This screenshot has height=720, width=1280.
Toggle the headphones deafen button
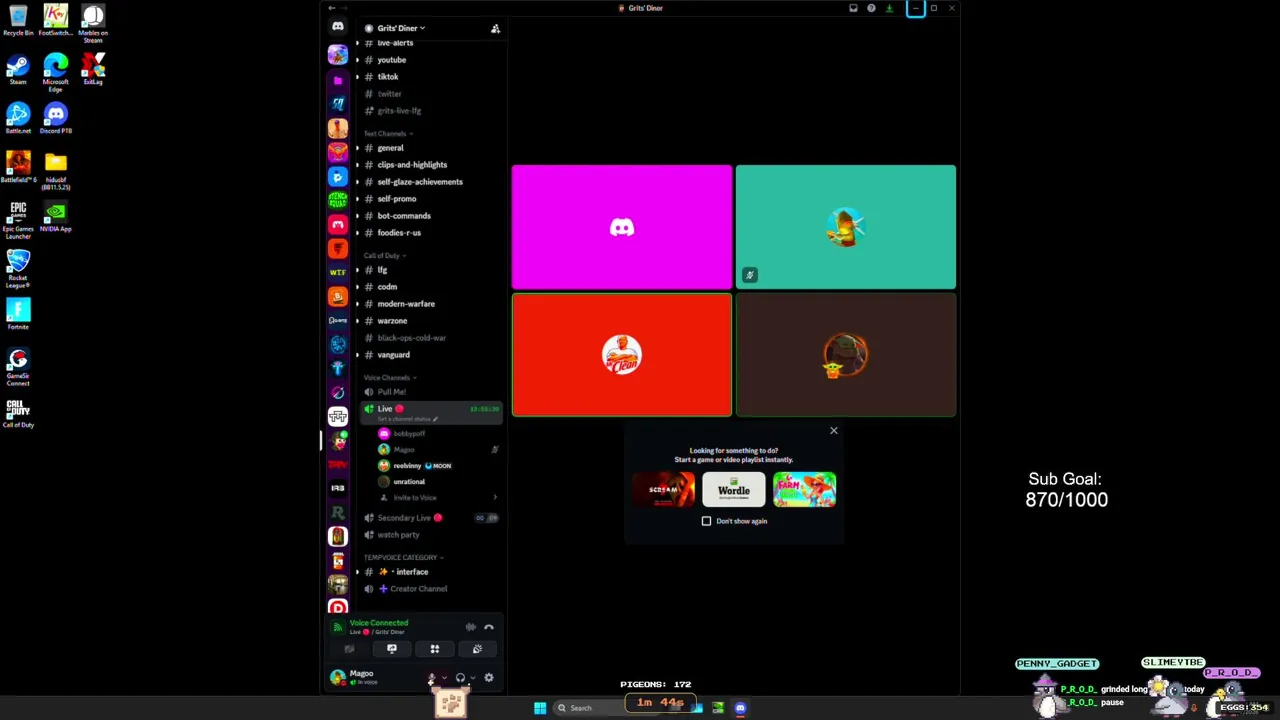[x=460, y=678]
